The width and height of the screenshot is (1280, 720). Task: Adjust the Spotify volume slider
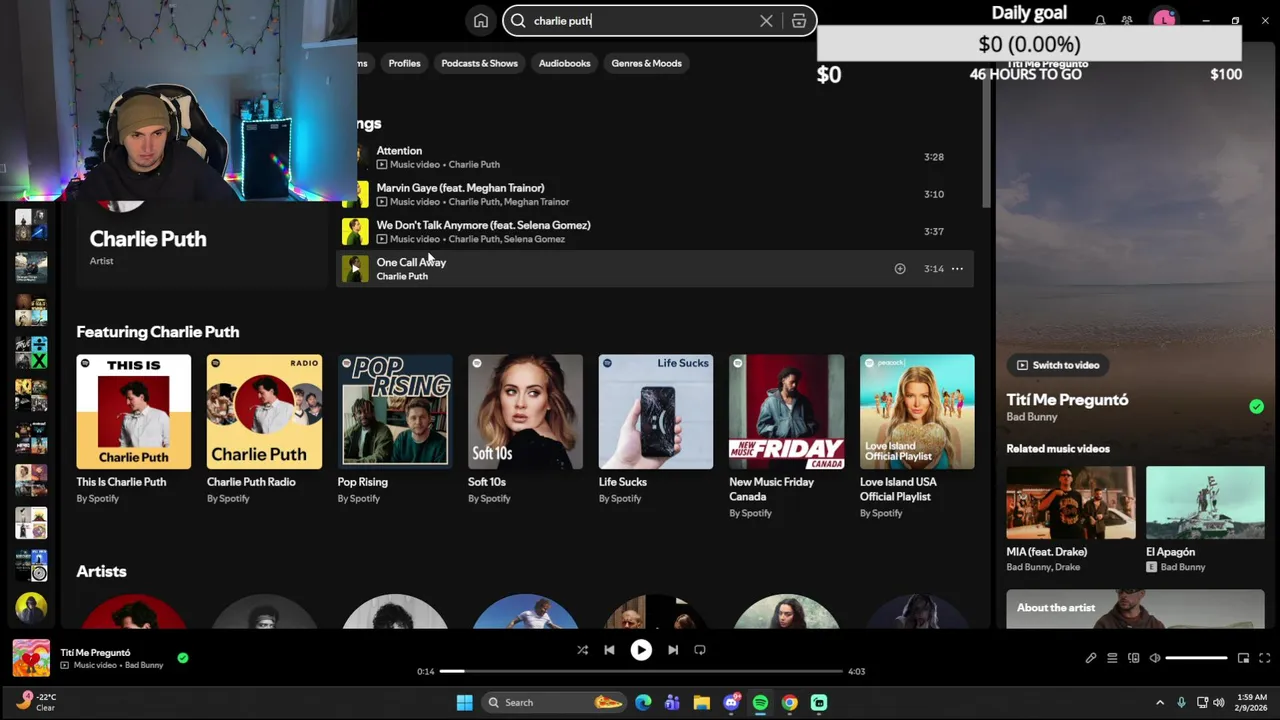(1196, 658)
